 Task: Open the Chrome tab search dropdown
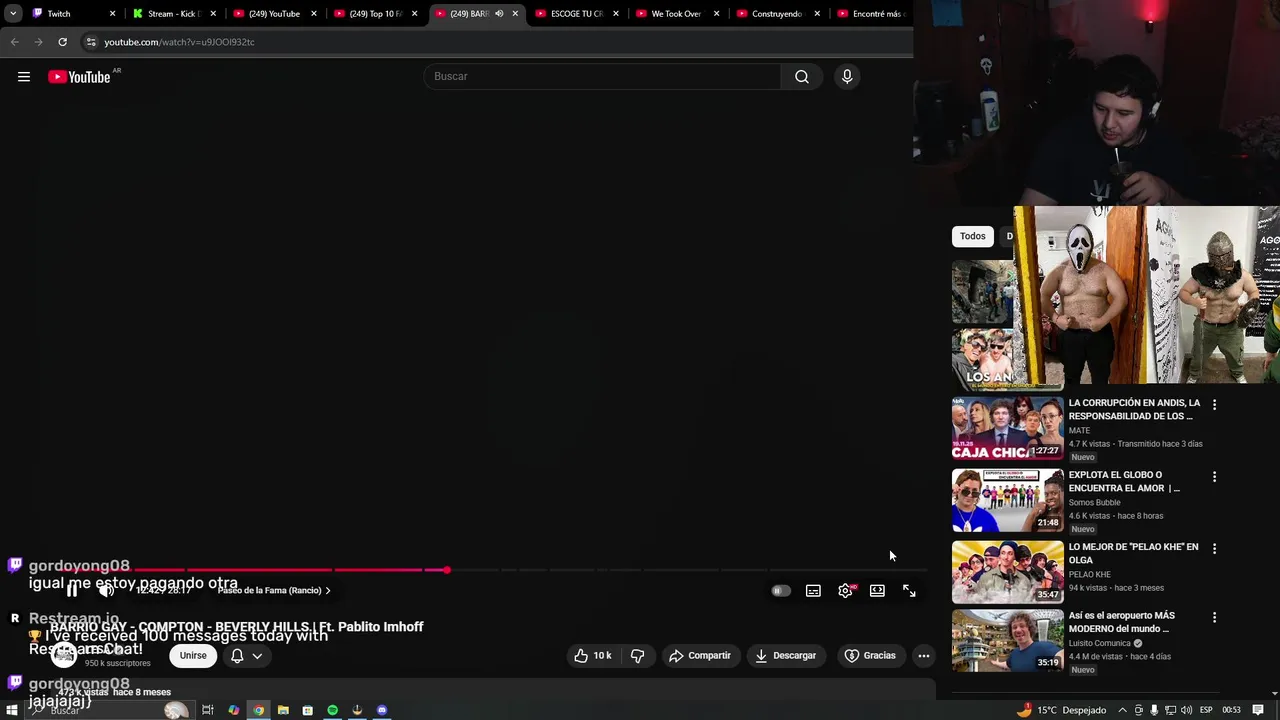pyautogui.click(x=12, y=14)
